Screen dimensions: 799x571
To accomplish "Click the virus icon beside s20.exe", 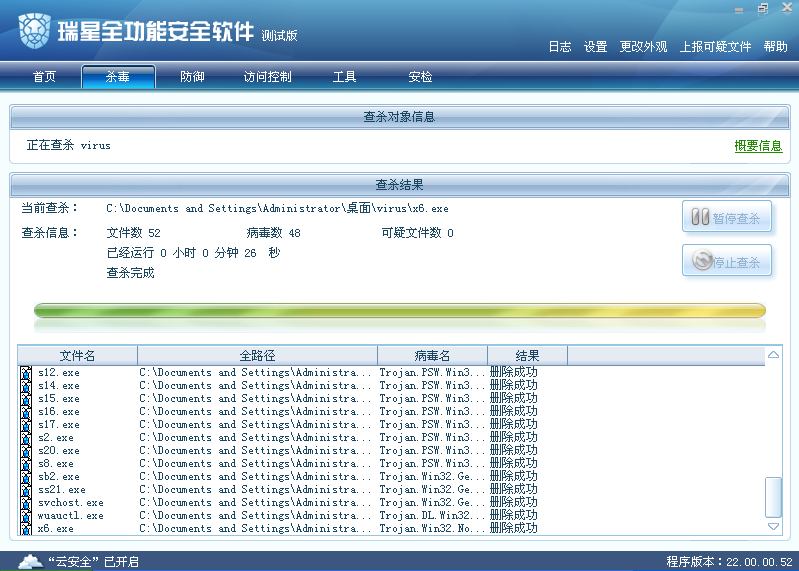I will coord(25,451).
